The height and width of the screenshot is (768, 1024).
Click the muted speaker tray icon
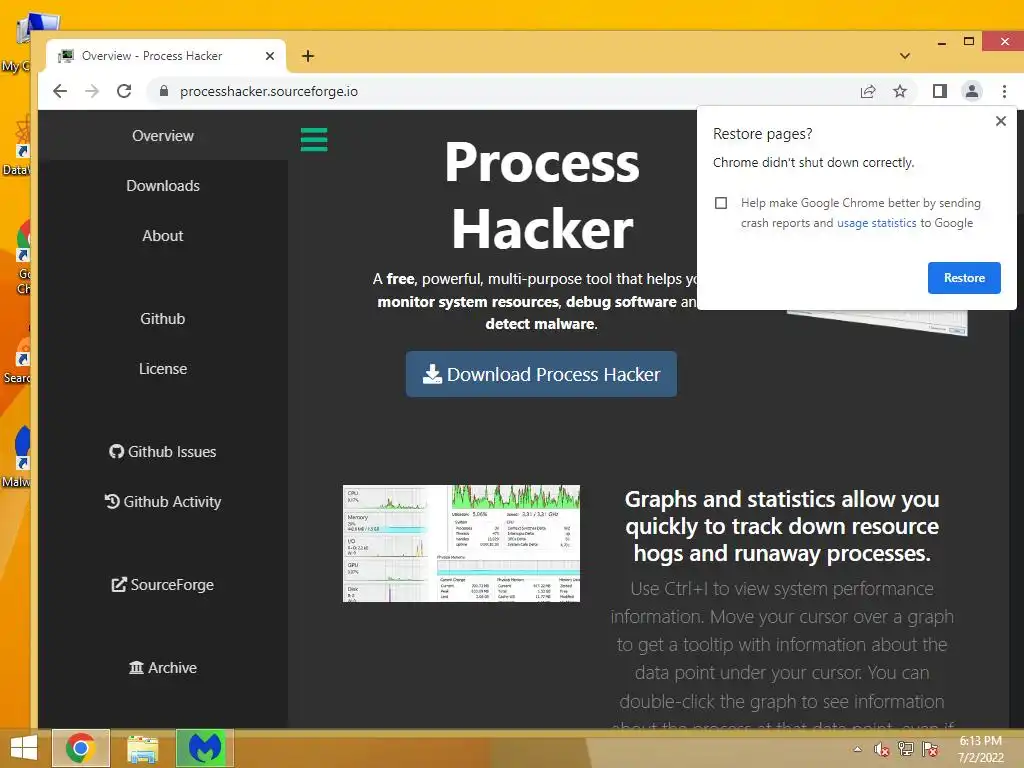(882, 749)
